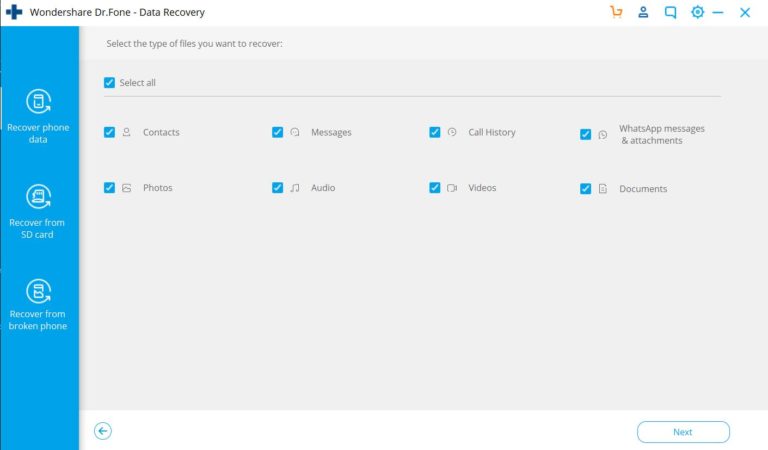768x450 pixels.
Task: Go back with the arrow button
Action: [x=103, y=431]
